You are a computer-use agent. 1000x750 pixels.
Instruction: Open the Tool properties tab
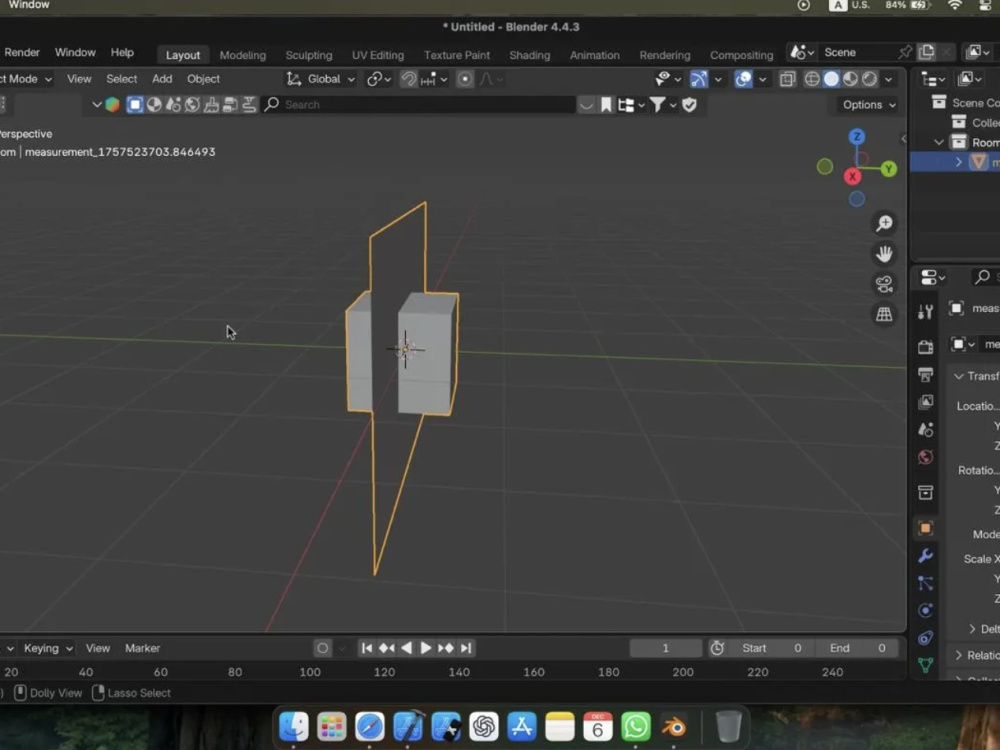tap(925, 312)
